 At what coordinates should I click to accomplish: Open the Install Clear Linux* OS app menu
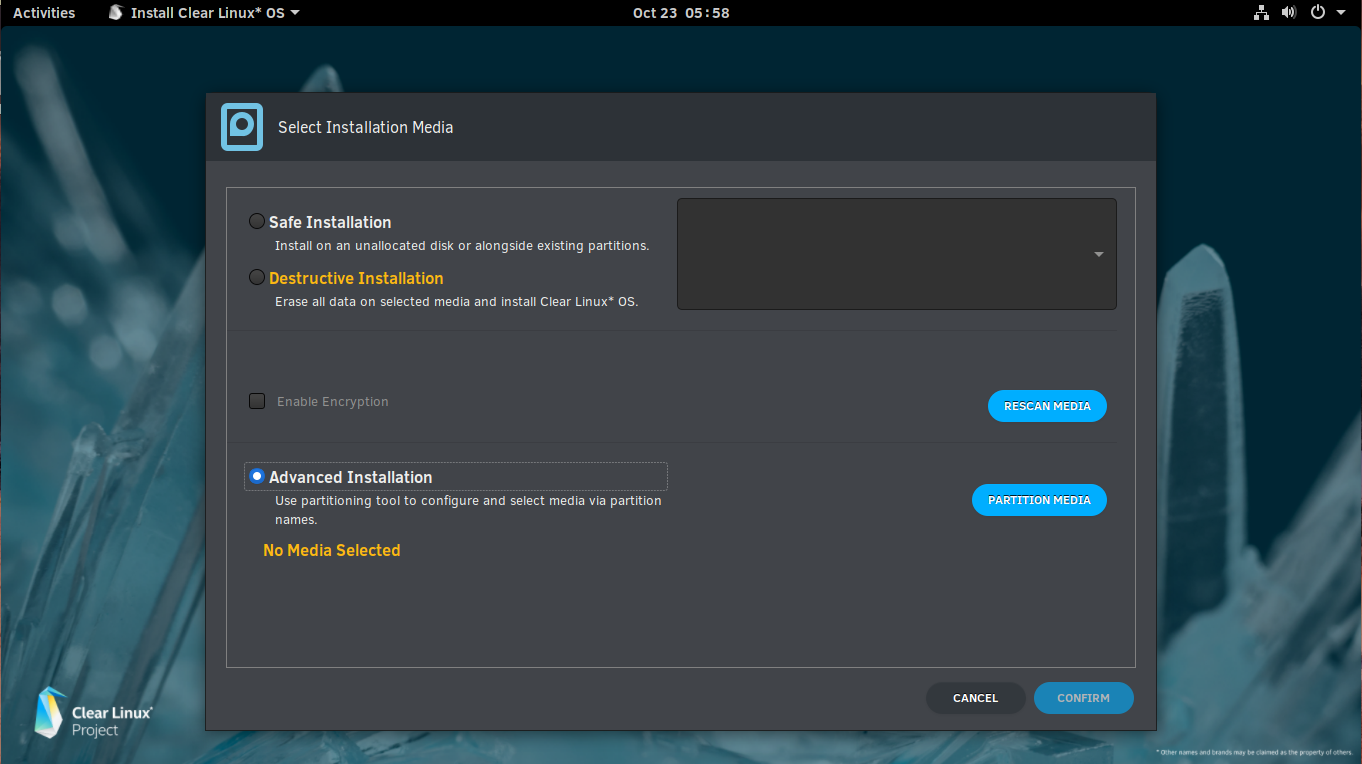click(x=203, y=13)
